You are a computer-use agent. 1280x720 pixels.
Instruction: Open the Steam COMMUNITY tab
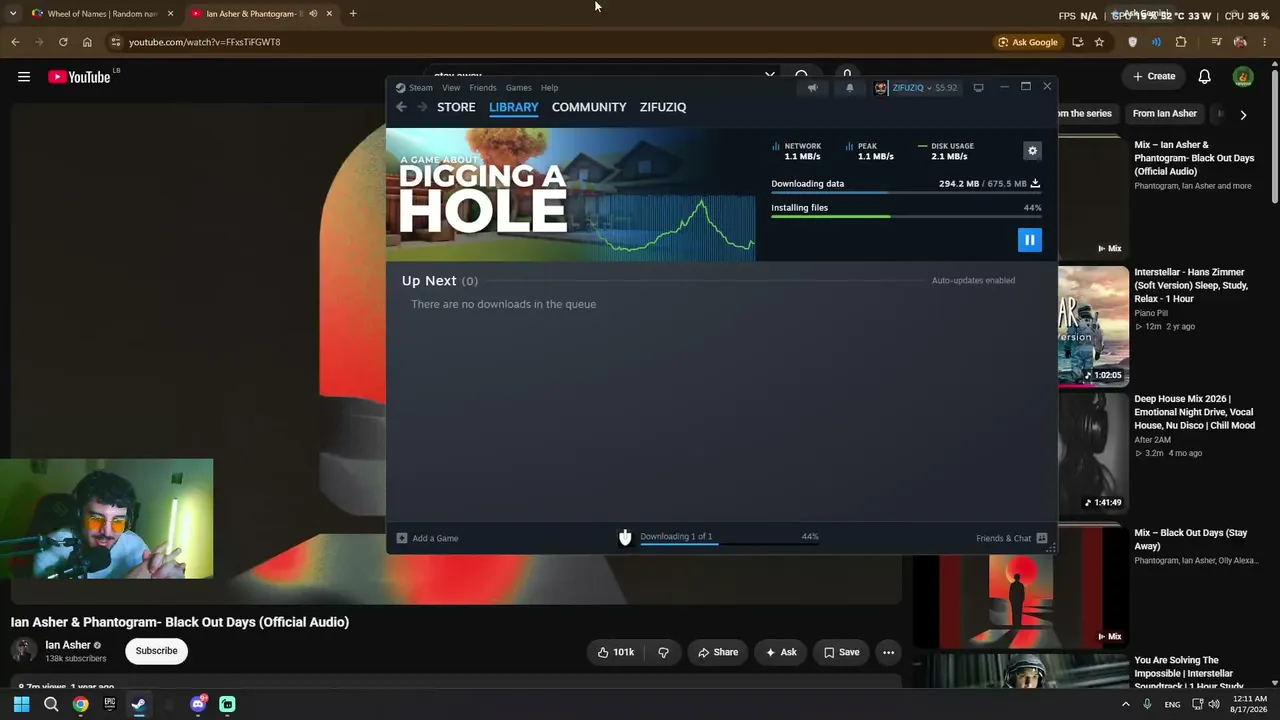tap(589, 107)
